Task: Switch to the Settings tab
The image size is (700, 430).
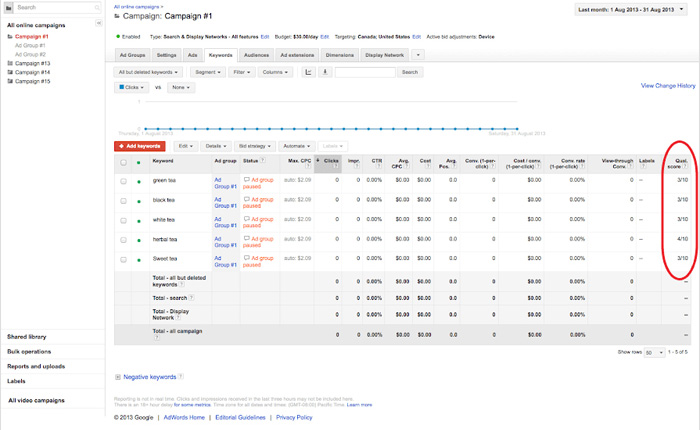Action: (x=167, y=55)
